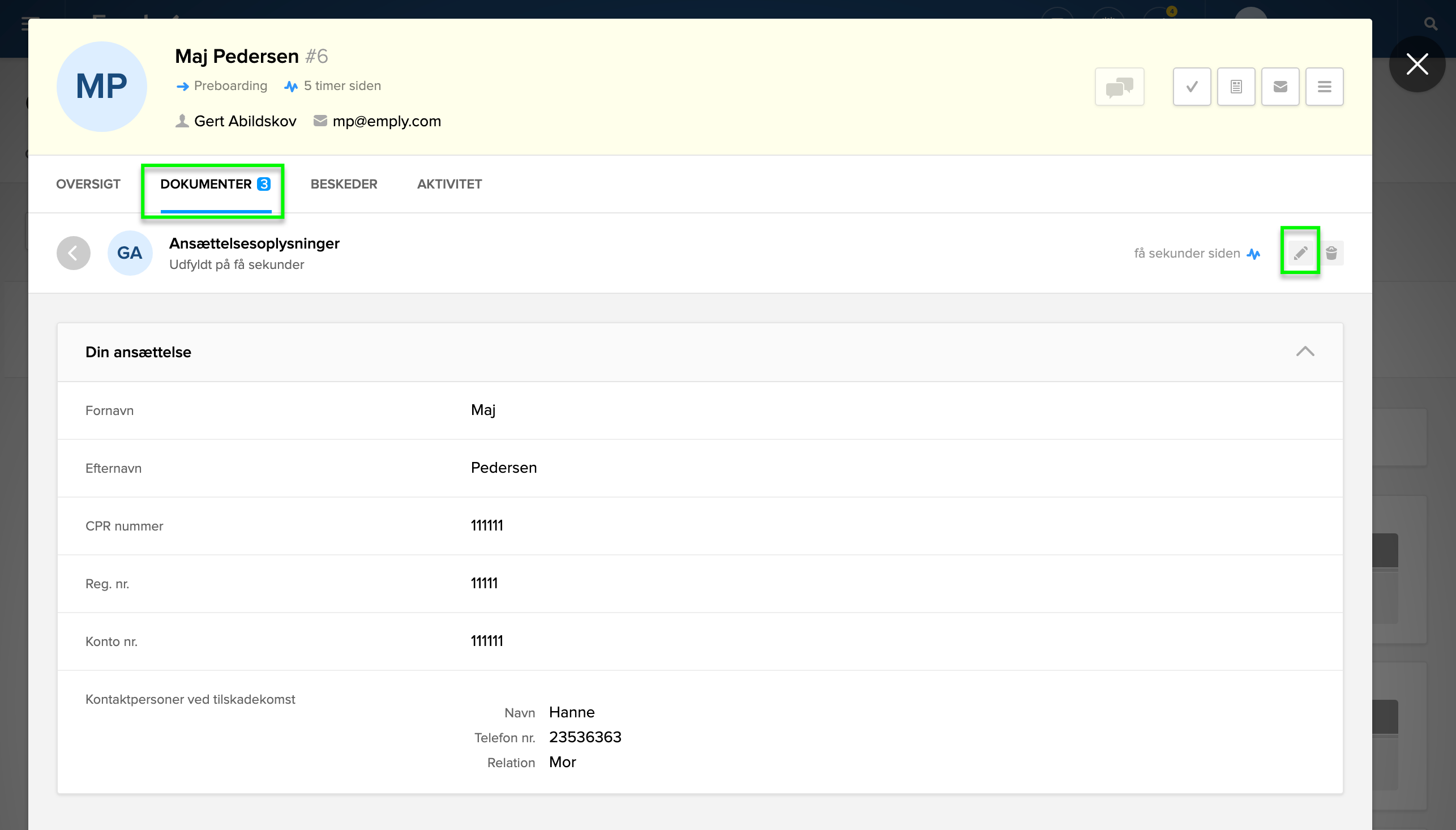1456x830 pixels.
Task: Click the pencil edit icon
Action: (x=1300, y=253)
